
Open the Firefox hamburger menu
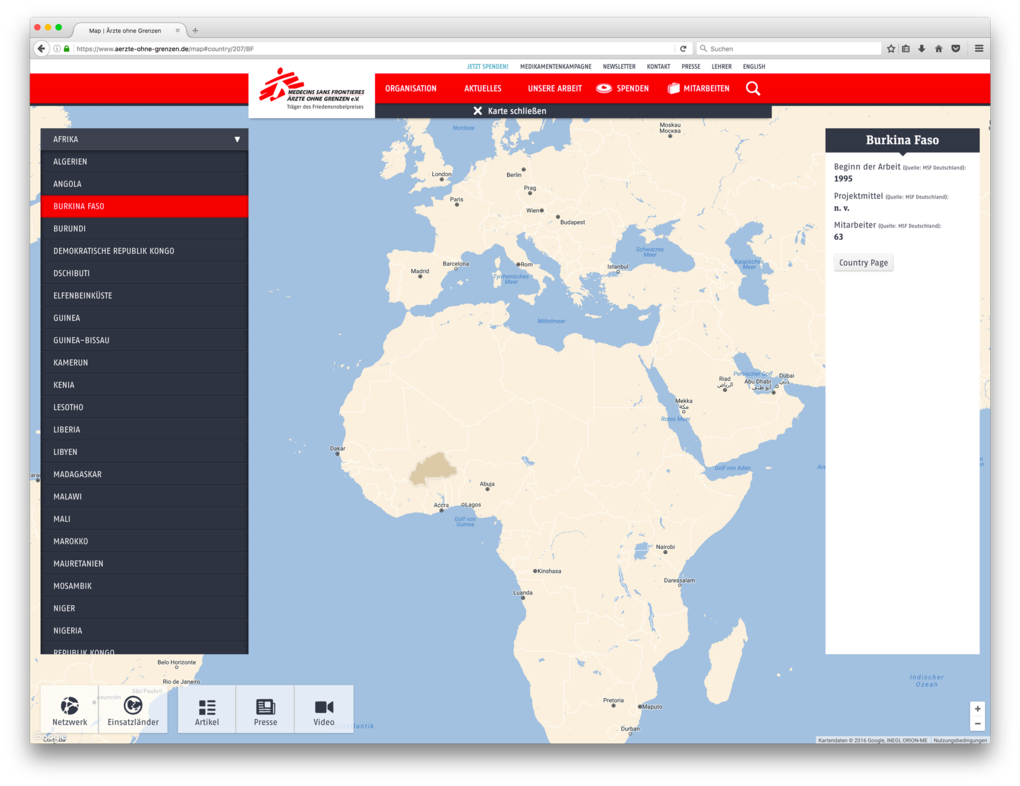(979, 48)
